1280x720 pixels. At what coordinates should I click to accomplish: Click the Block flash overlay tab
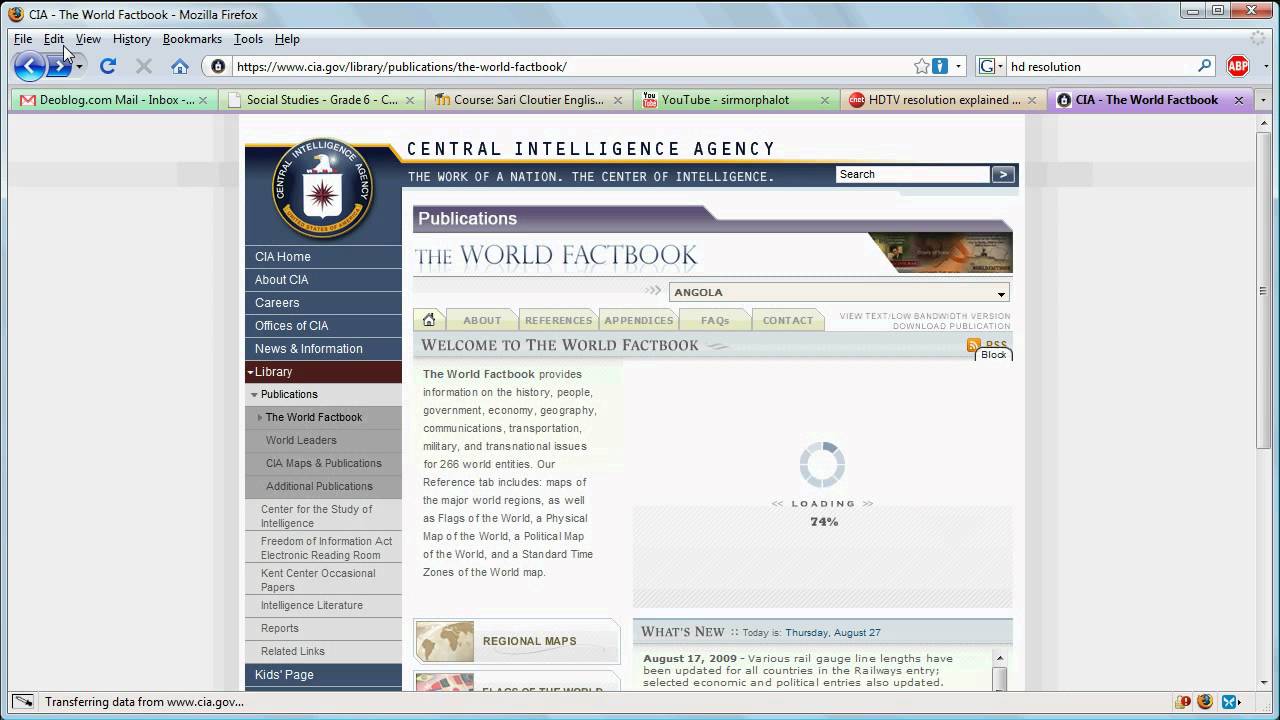pos(994,355)
